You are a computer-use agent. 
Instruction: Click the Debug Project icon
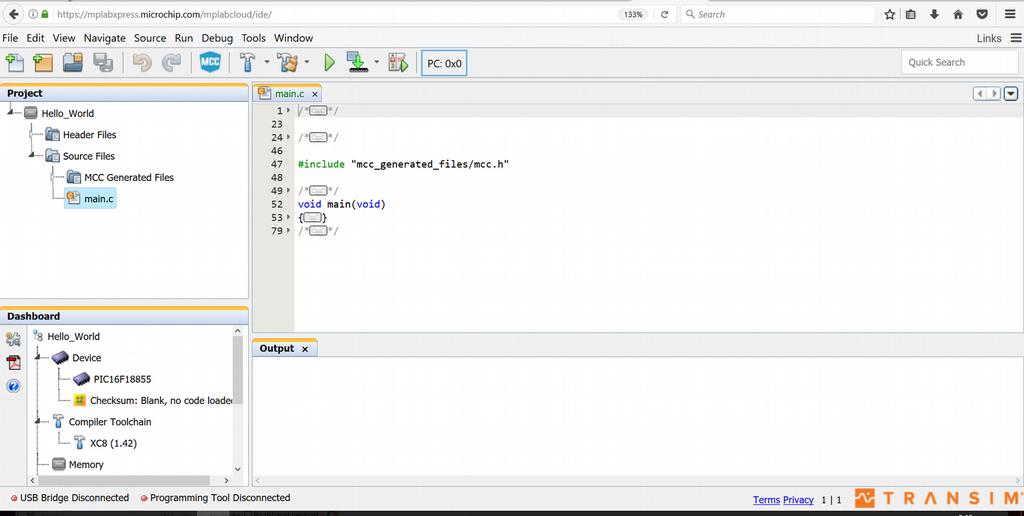click(398, 63)
